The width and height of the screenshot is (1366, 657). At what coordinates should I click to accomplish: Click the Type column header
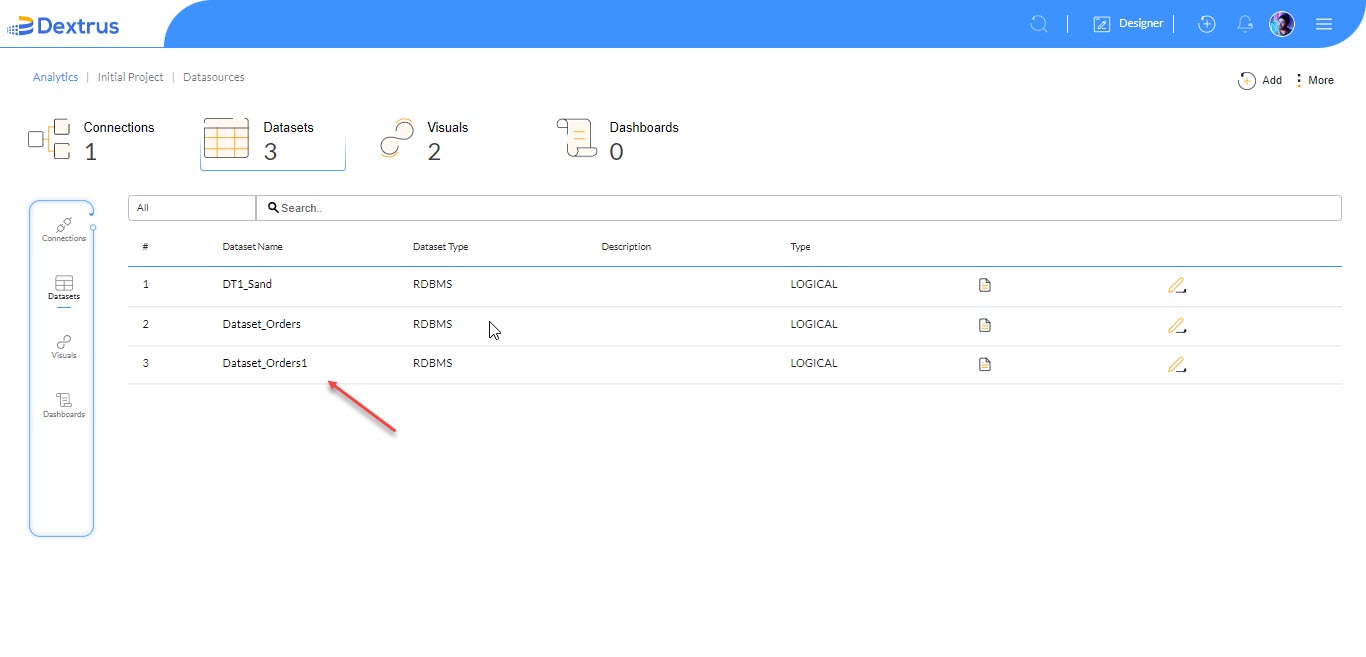coord(800,247)
